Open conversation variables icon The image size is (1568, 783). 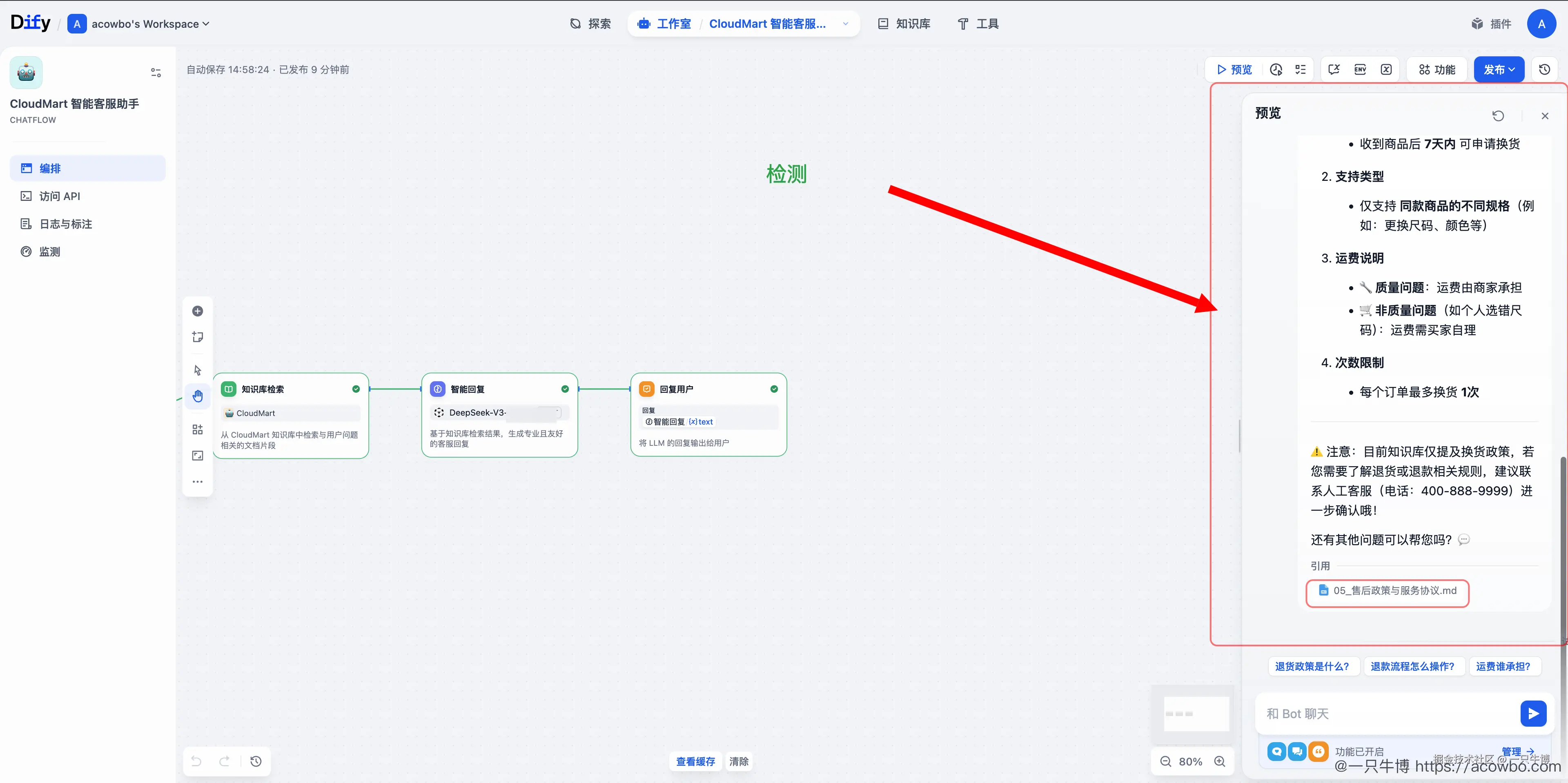coord(1334,69)
